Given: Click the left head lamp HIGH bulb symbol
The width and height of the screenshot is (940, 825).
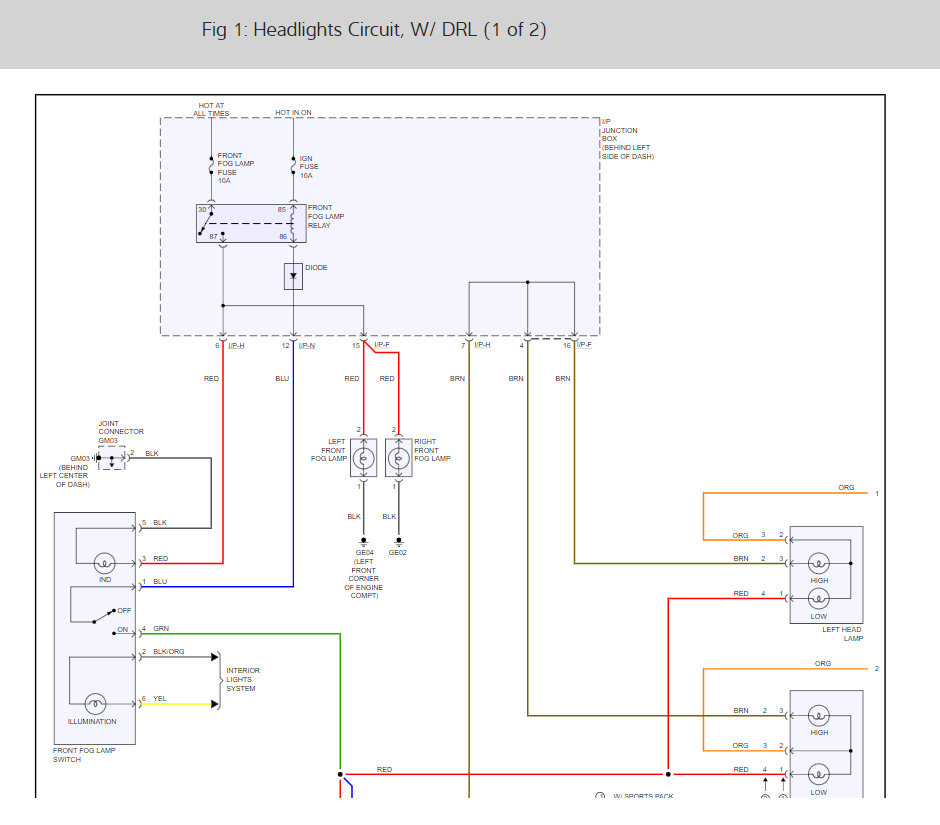Looking at the screenshot, I should pyautogui.click(x=819, y=564).
